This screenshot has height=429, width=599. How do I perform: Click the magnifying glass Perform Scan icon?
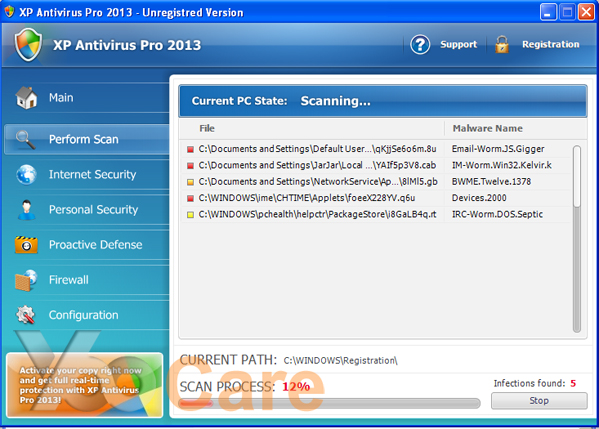[26, 139]
